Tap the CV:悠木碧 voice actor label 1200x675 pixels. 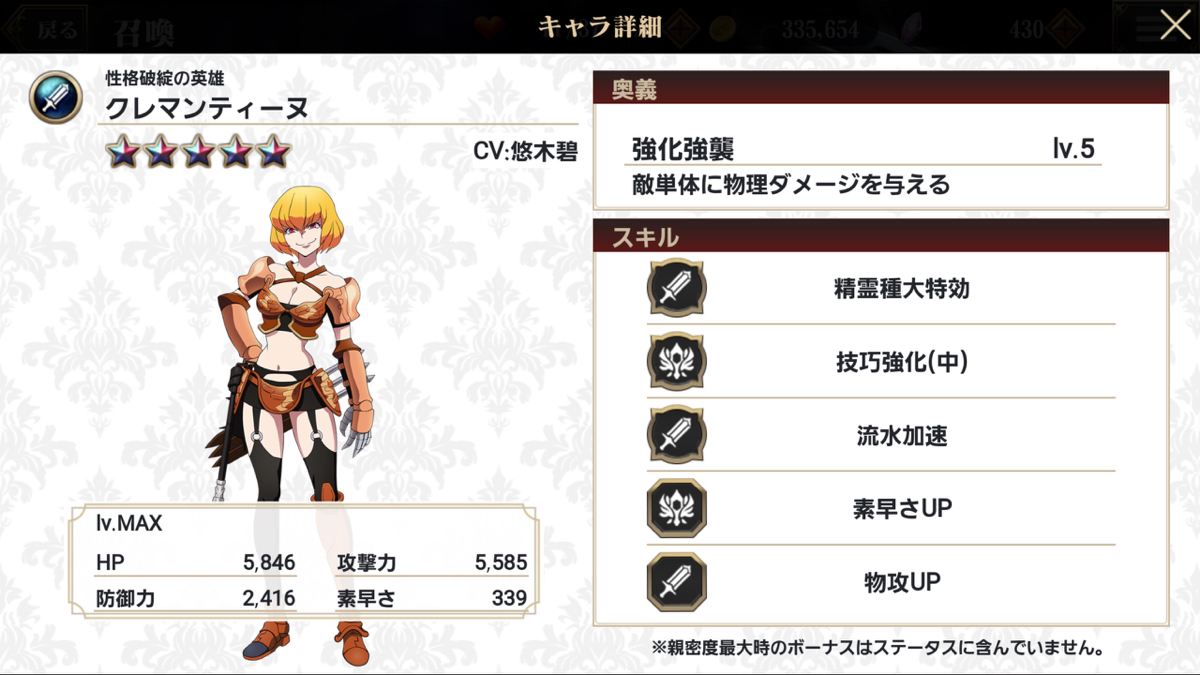(525, 151)
